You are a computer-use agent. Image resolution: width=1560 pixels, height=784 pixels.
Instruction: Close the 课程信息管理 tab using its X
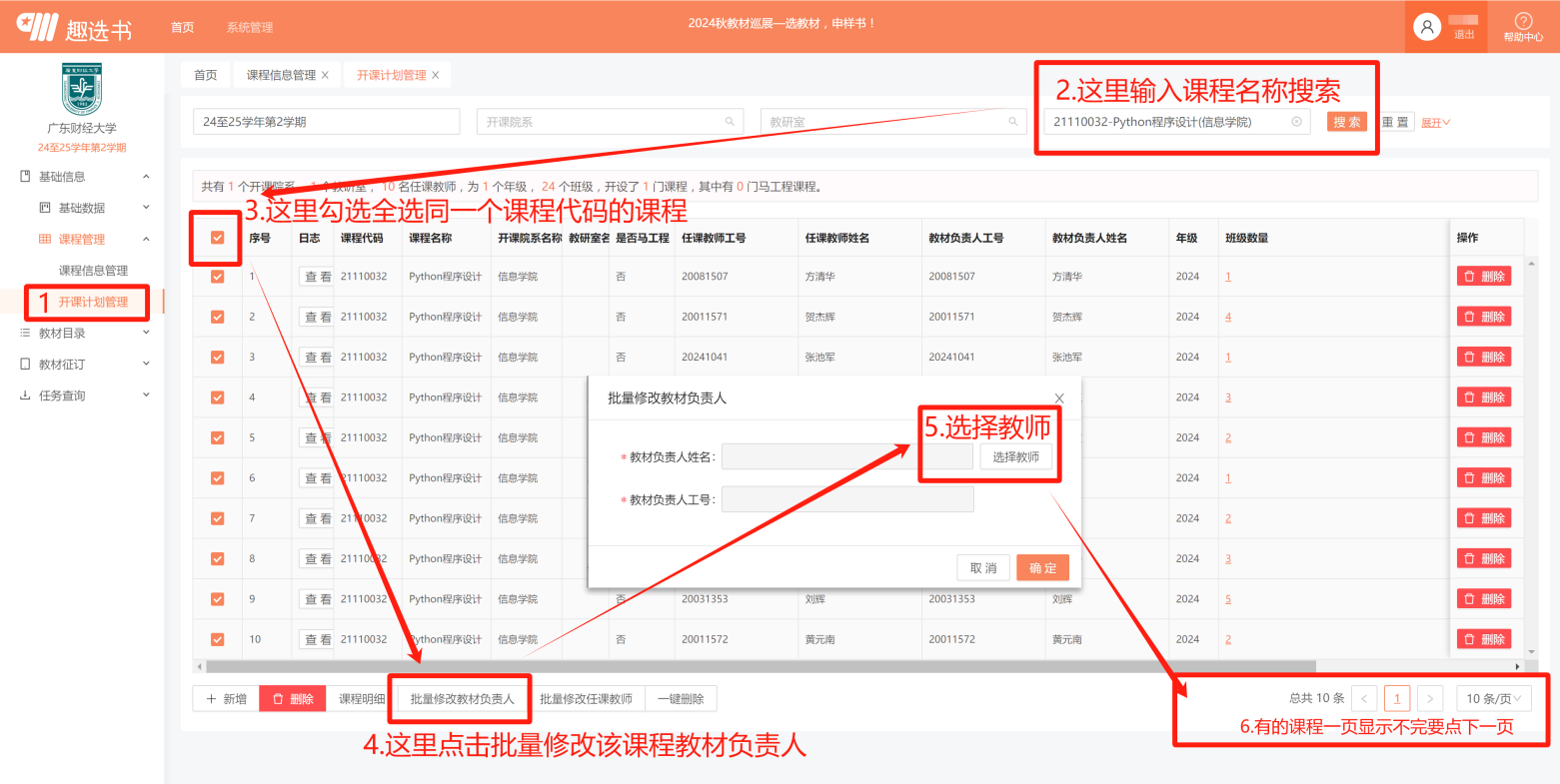(325, 75)
